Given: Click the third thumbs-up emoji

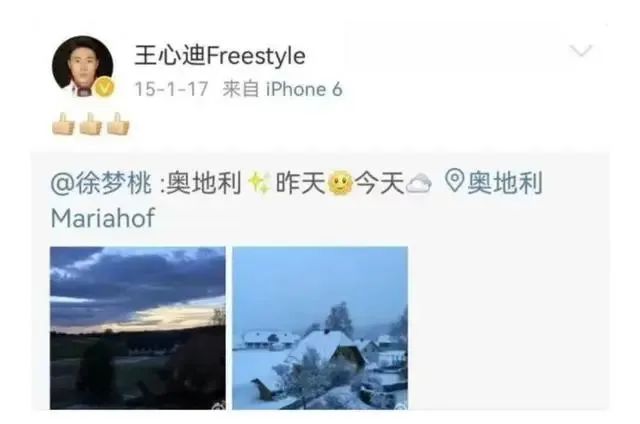Looking at the screenshot, I should click(x=118, y=124).
